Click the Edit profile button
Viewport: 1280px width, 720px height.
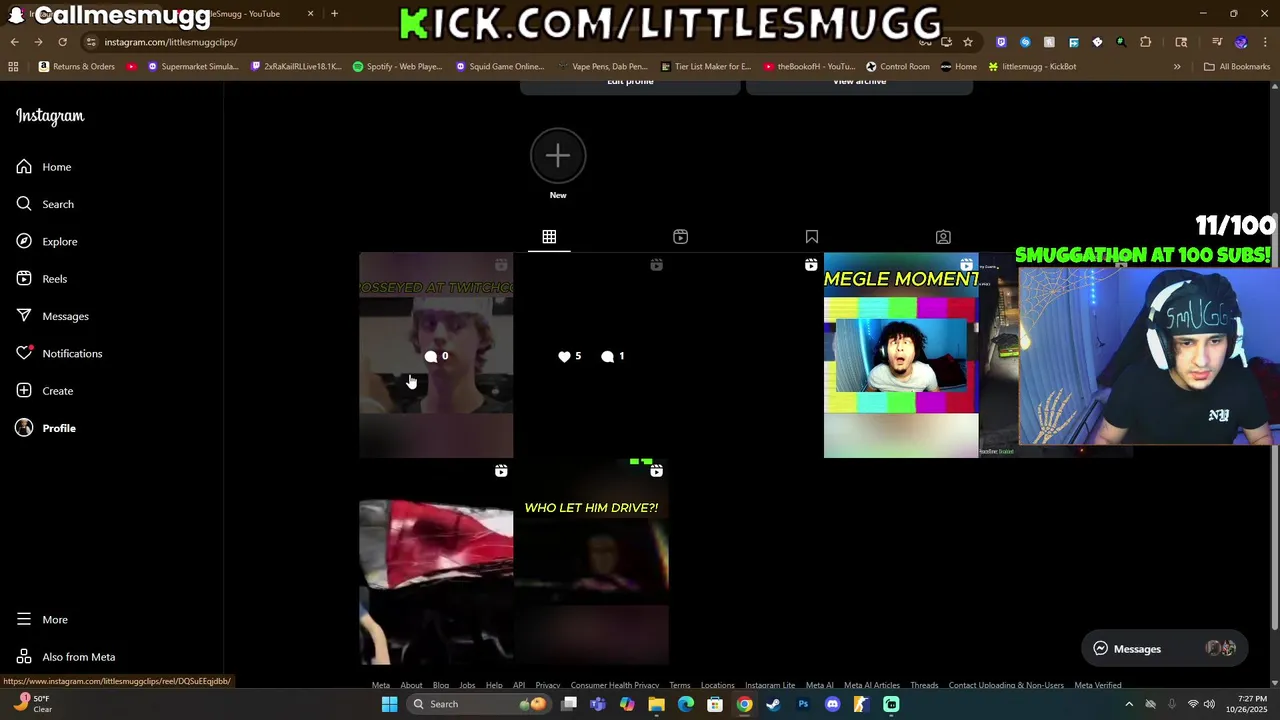coord(630,84)
